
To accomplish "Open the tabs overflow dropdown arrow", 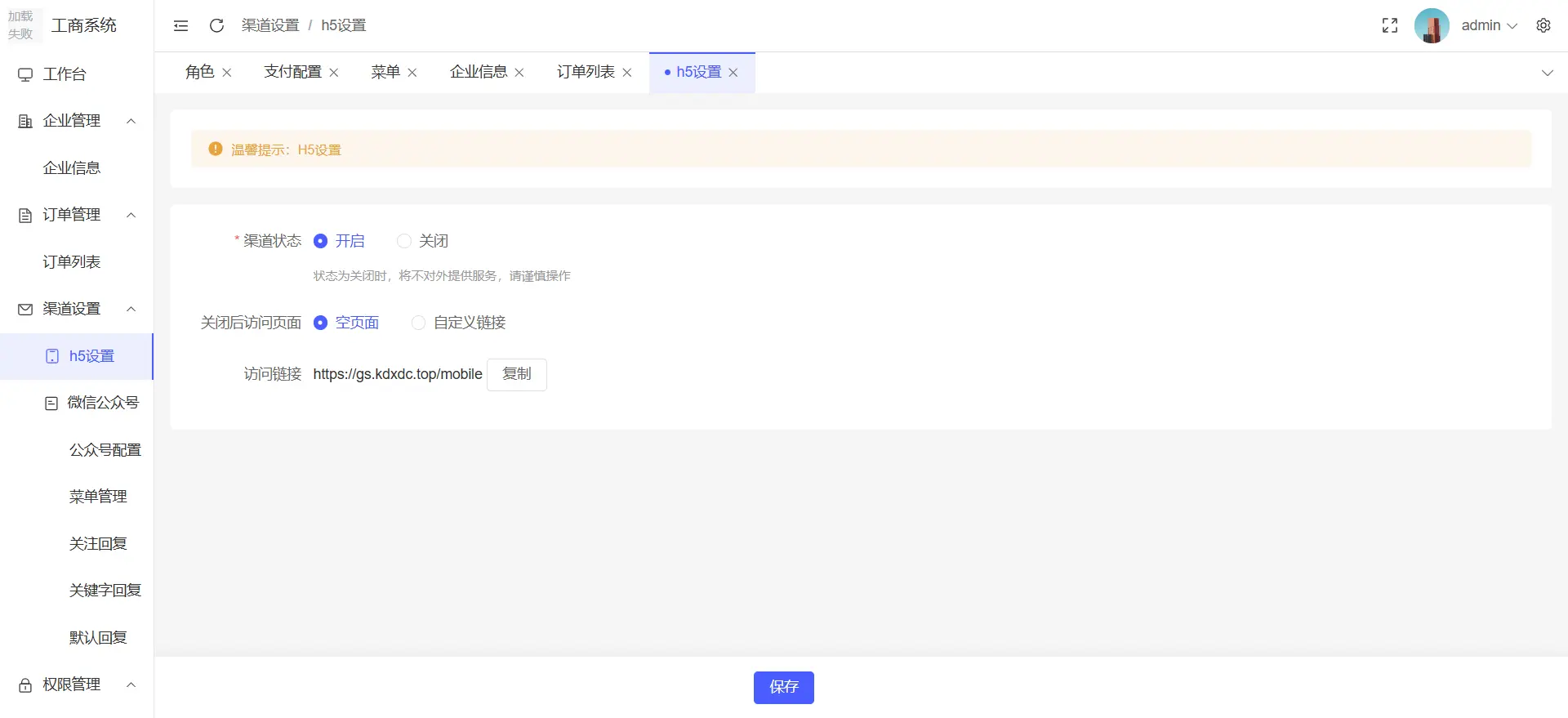I will (x=1547, y=73).
